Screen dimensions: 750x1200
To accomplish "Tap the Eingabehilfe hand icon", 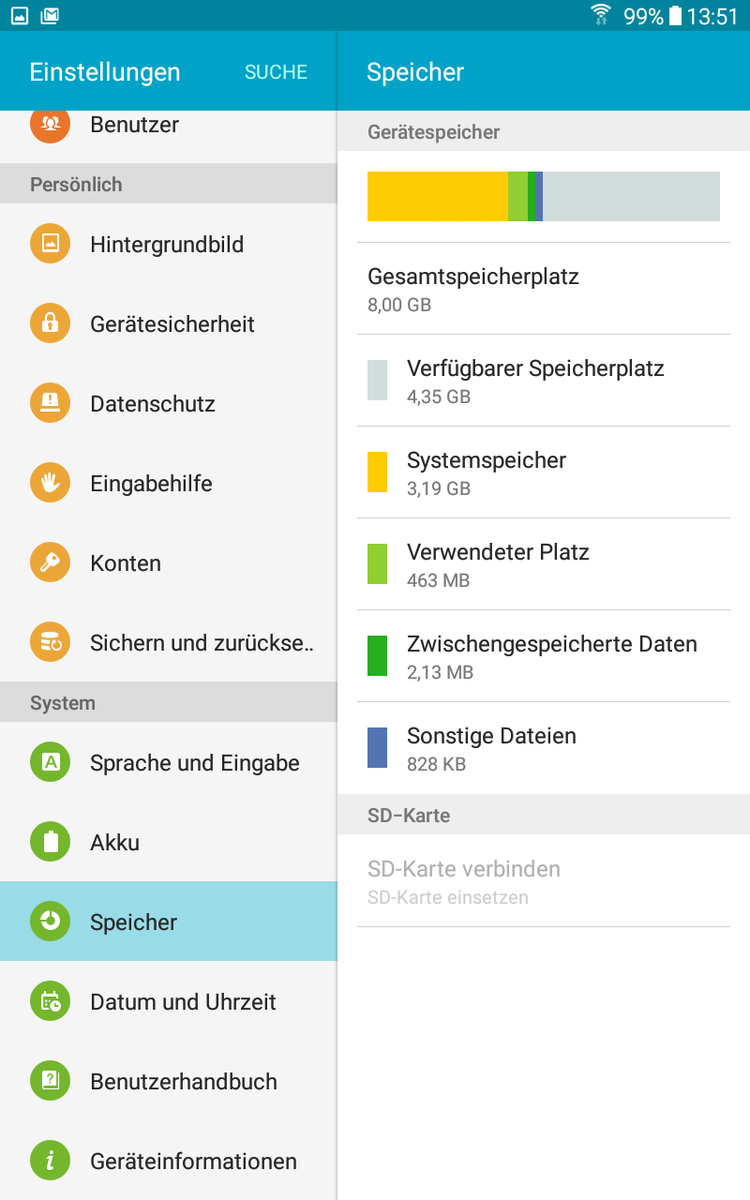I will 50,483.
